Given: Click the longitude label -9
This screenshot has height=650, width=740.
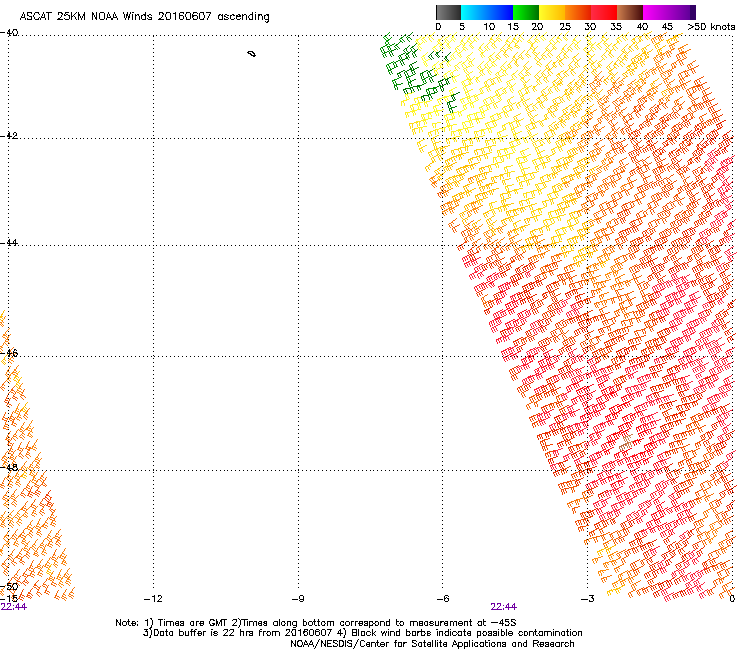Looking at the screenshot, I should click(x=298, y=599).
